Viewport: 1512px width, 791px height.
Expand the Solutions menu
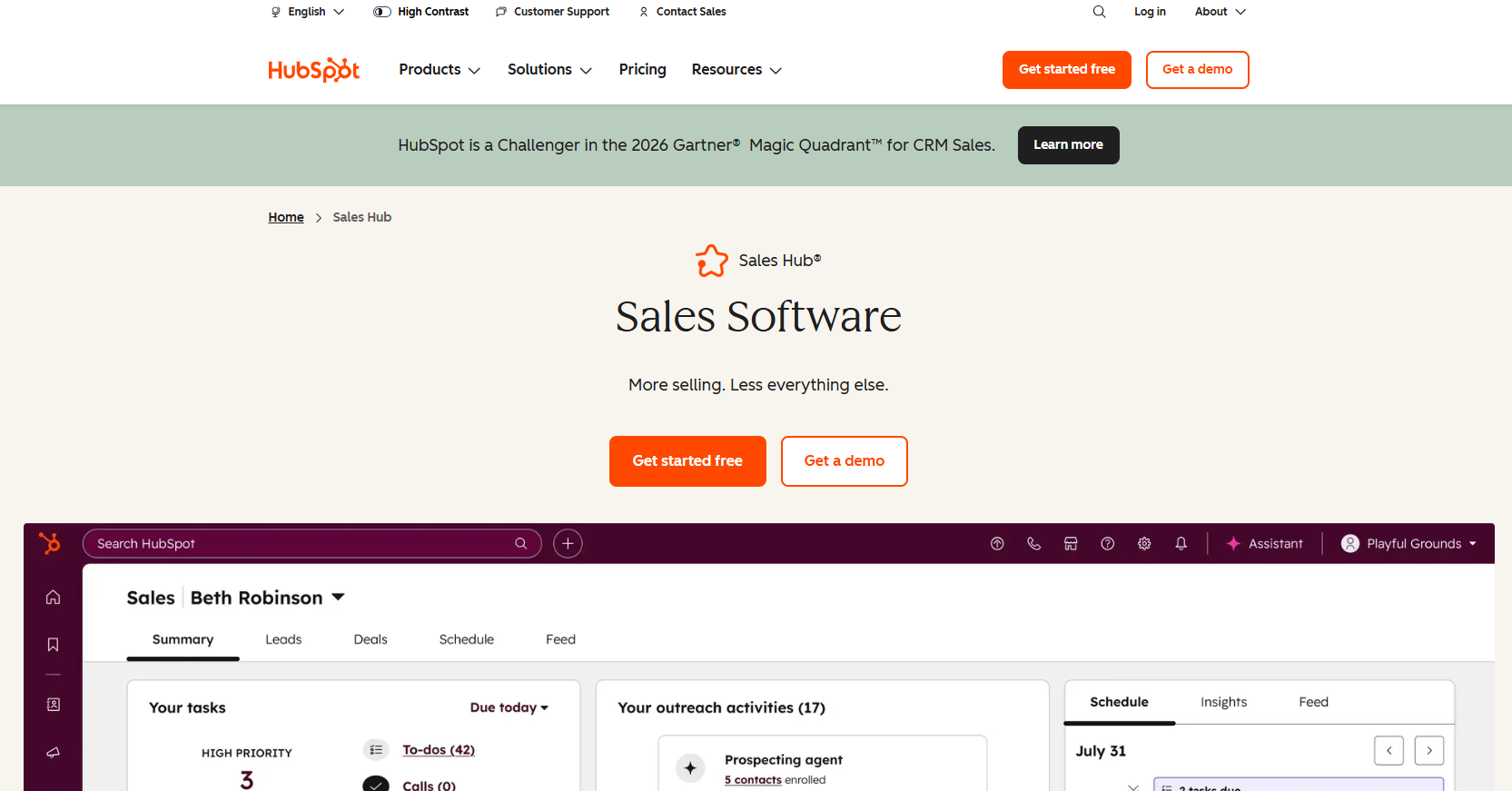click(549, 70)
